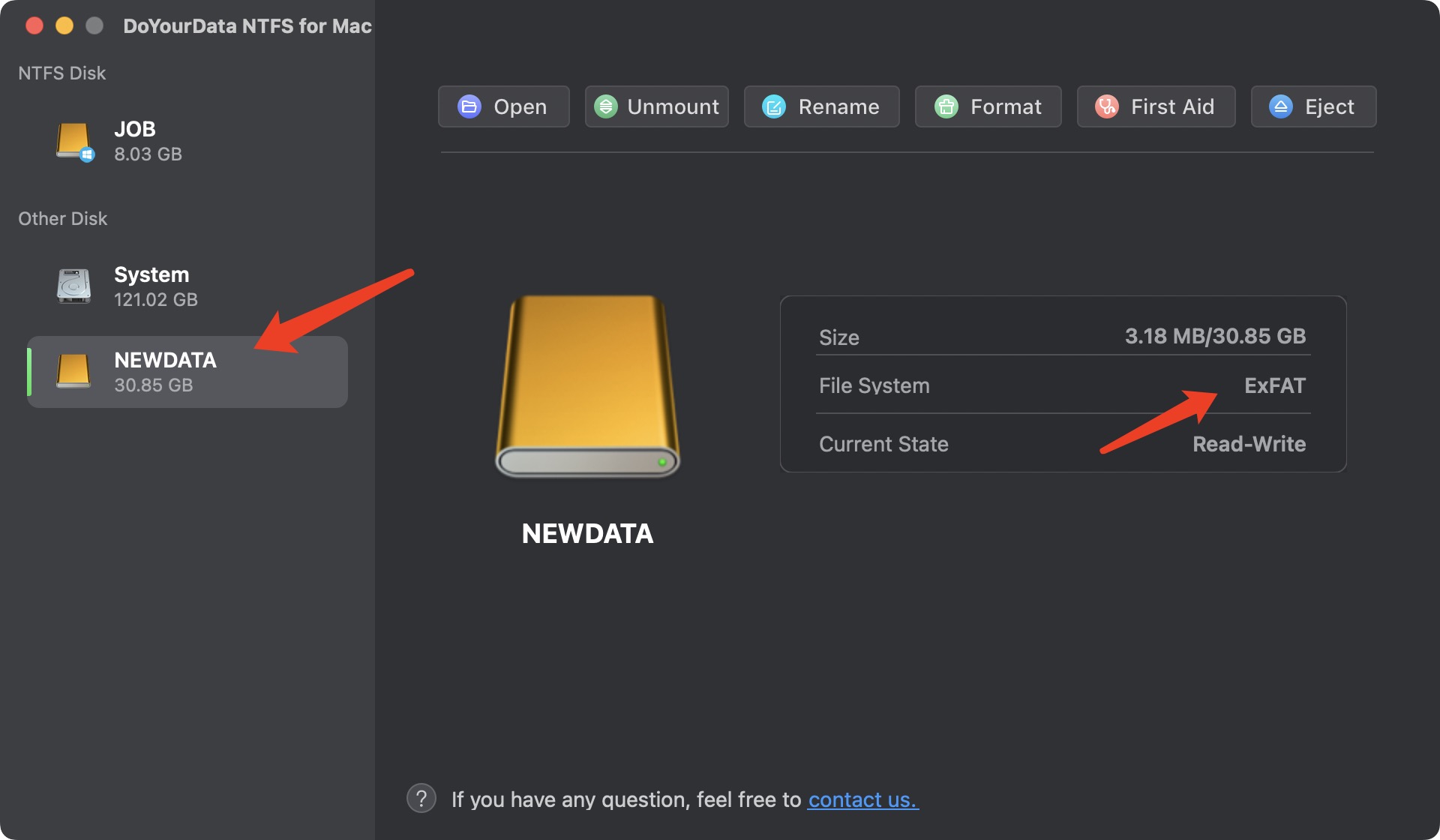Click the question mark help icon
The width and height of the screenshot is (1440, 840).
tap(421, 798)
